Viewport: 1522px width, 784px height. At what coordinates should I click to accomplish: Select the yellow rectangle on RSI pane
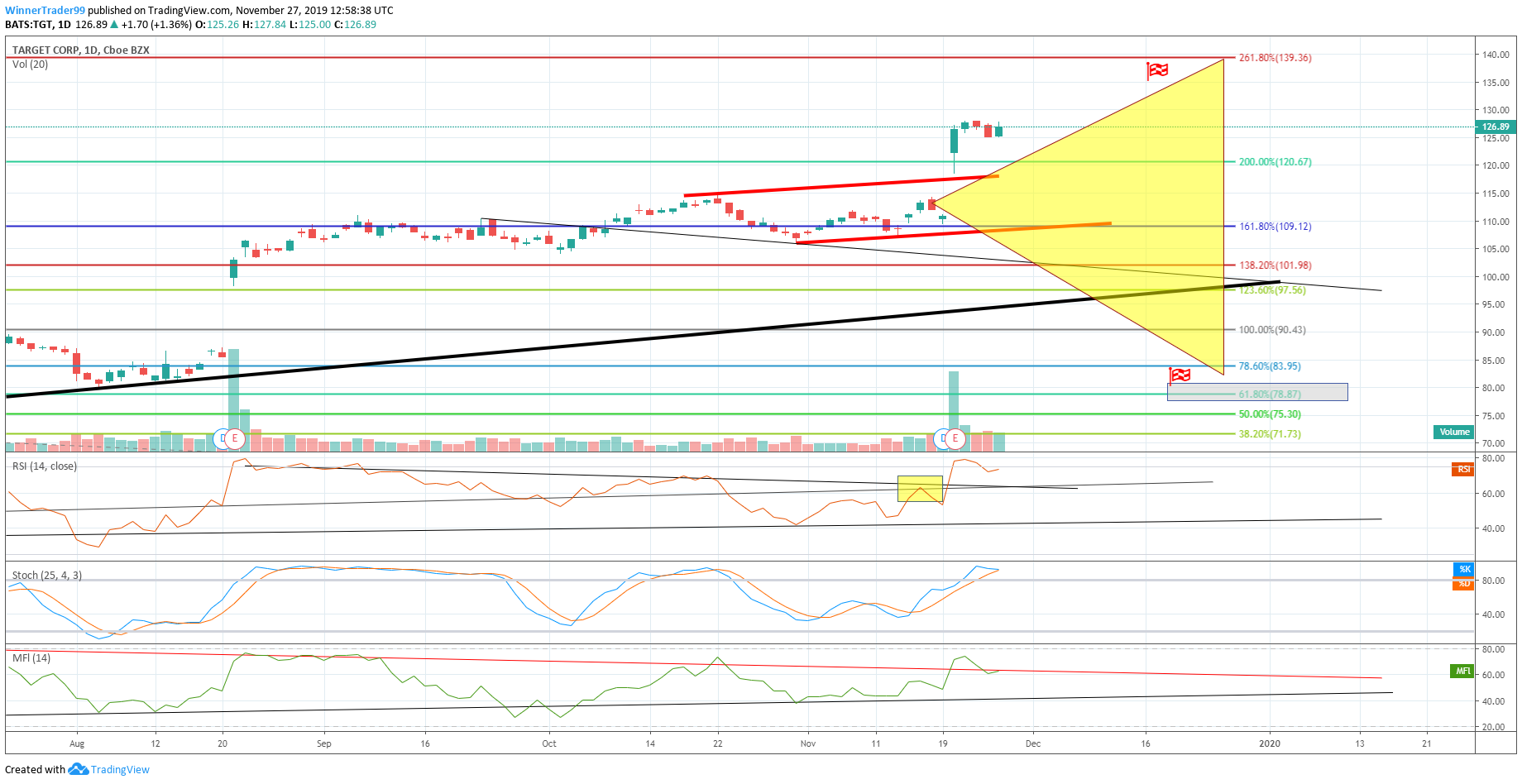[920, 489]
